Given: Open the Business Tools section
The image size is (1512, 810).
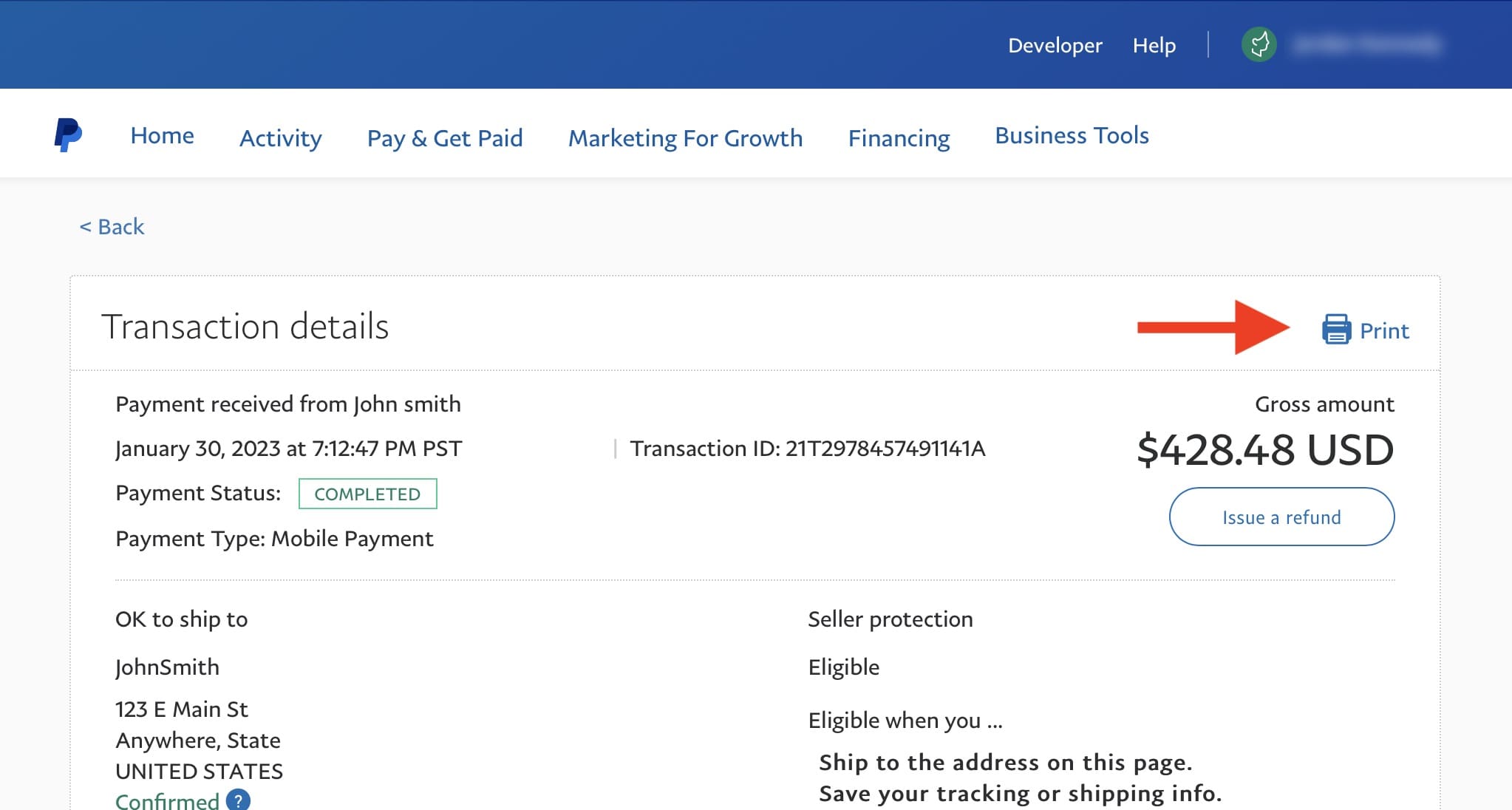Looking at the screenshot, I should tap(1073, 136).
